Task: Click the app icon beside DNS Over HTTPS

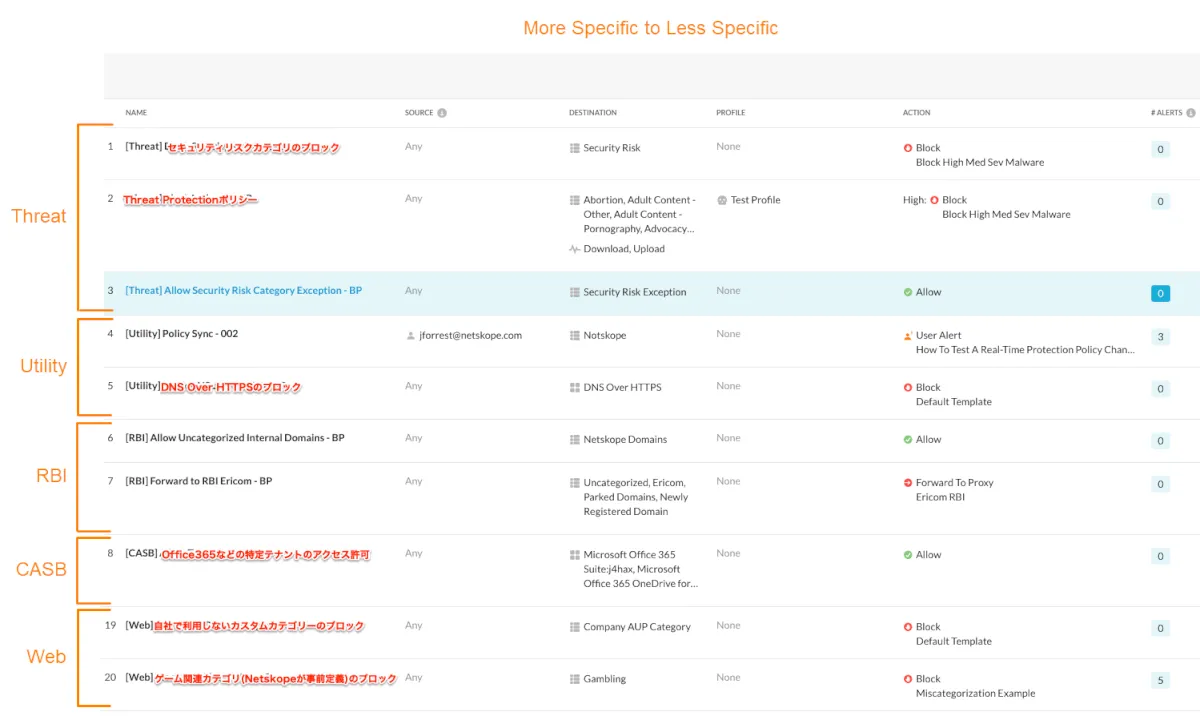Action: (x=575, y=388)
